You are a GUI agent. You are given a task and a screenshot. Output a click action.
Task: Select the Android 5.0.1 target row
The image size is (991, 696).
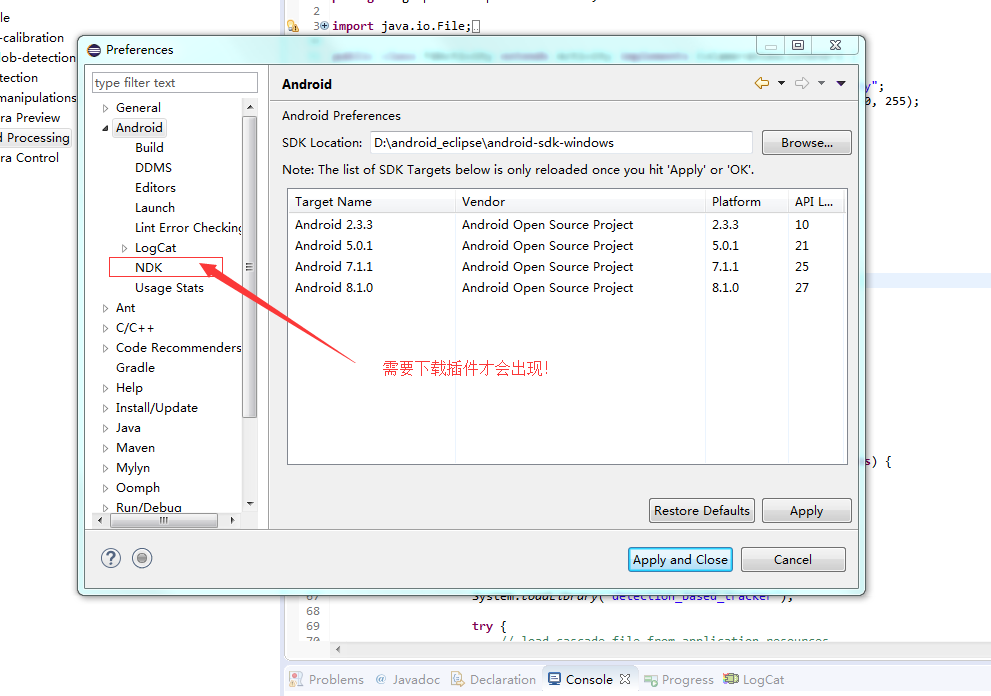pyautogui.click(x=567, y=245)
